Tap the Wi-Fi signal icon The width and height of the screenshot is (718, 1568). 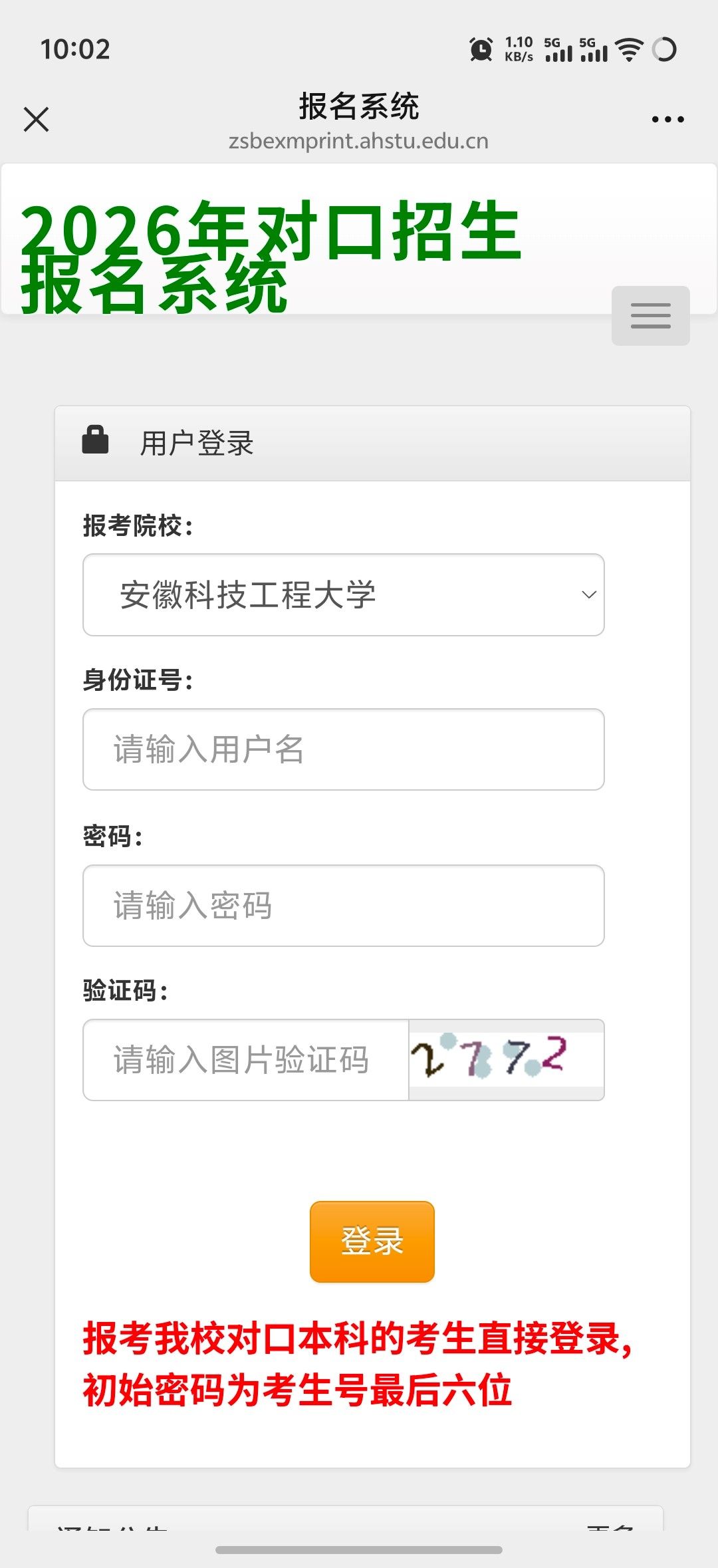coord(629,49)
